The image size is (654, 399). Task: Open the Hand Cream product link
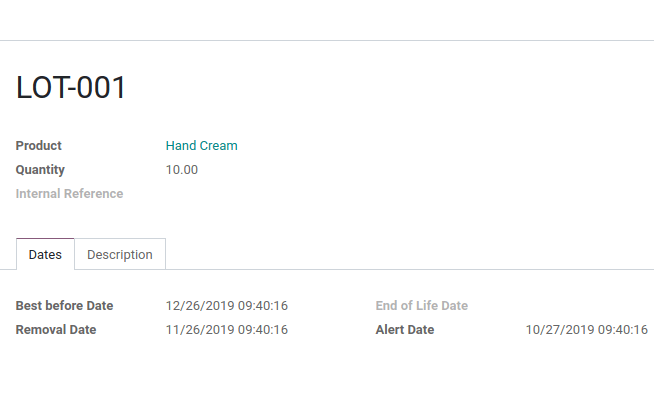(x=201, y=146)
